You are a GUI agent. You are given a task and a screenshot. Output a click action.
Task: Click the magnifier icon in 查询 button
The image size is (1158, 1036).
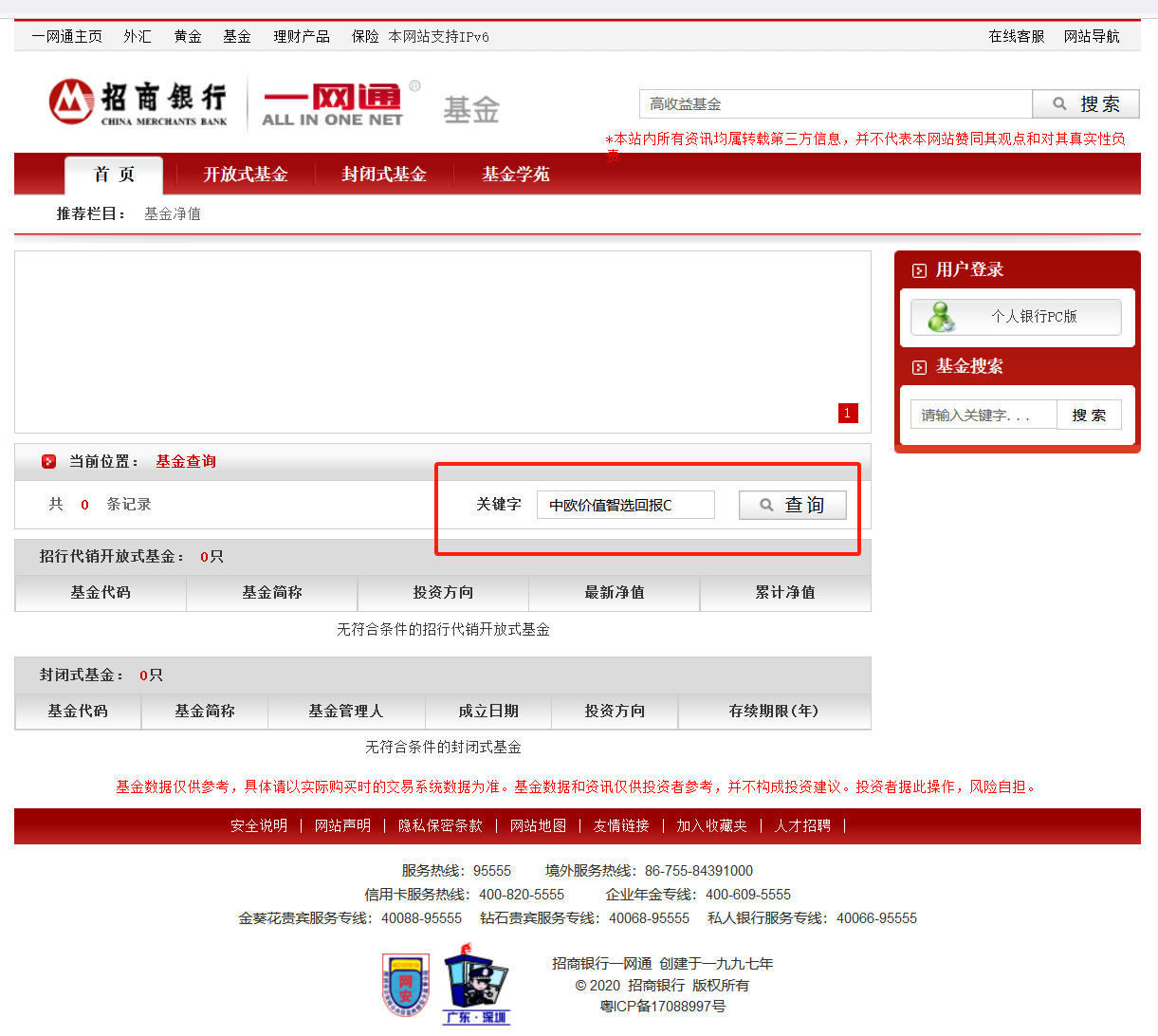click(766, 506)
